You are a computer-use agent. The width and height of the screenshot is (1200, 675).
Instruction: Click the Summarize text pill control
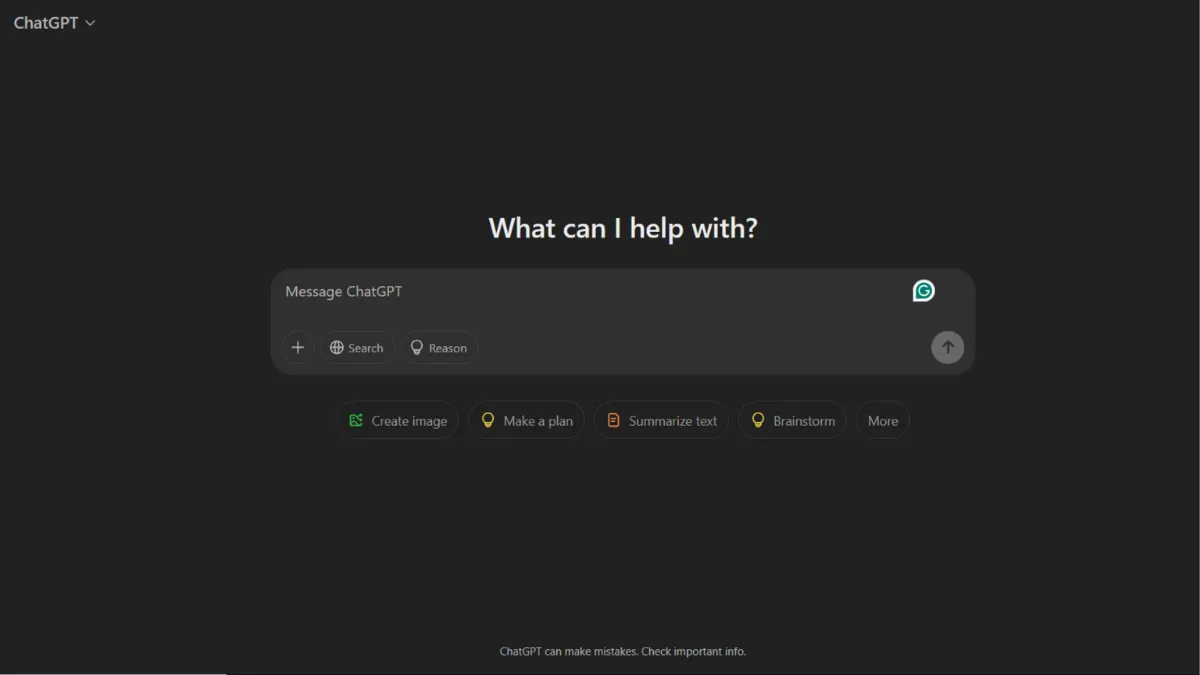(x=661, y=420)
